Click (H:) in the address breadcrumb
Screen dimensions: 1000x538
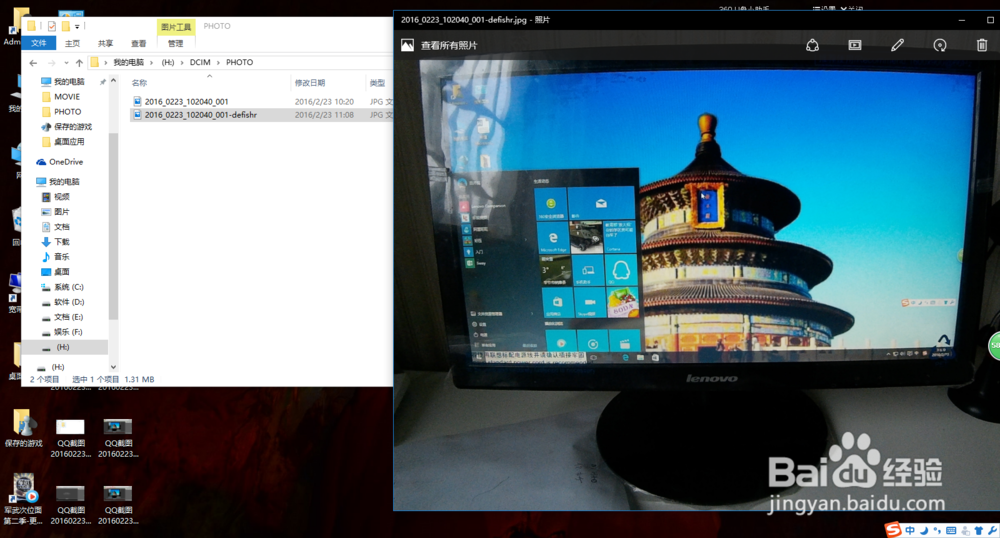coord(168,62)
